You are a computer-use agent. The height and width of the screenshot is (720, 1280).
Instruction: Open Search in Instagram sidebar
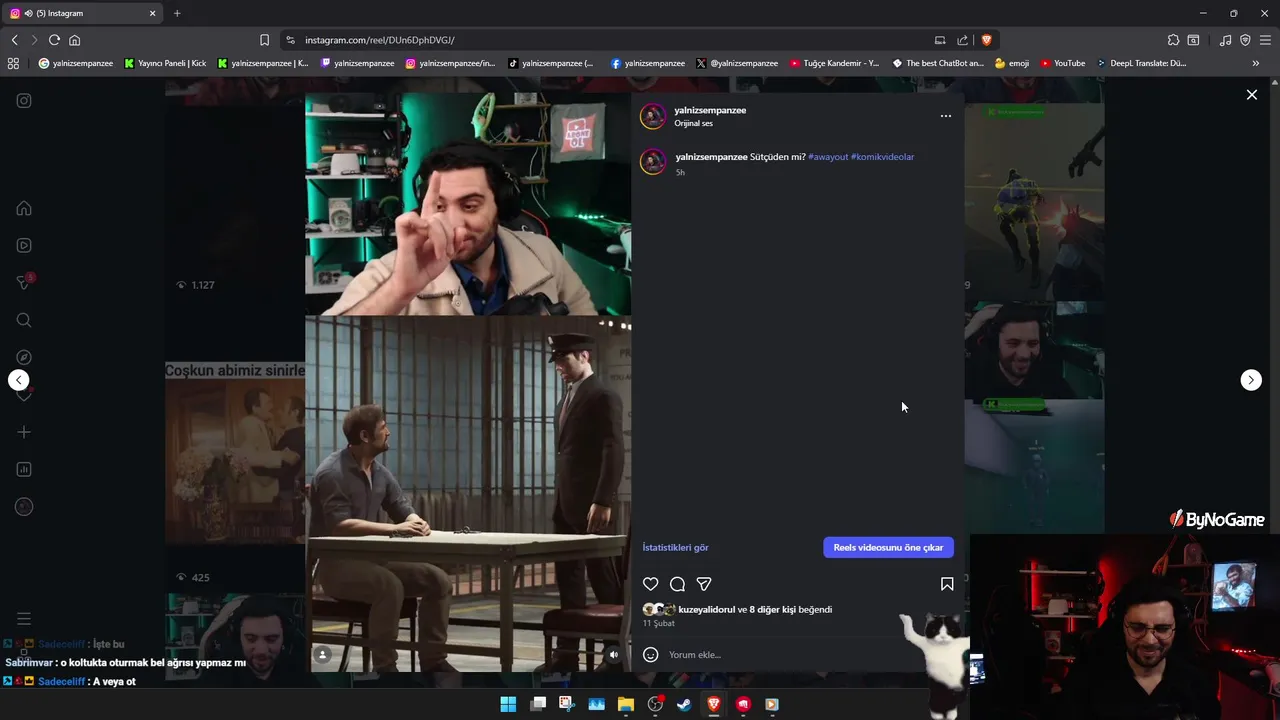click(x=24, y=320)
